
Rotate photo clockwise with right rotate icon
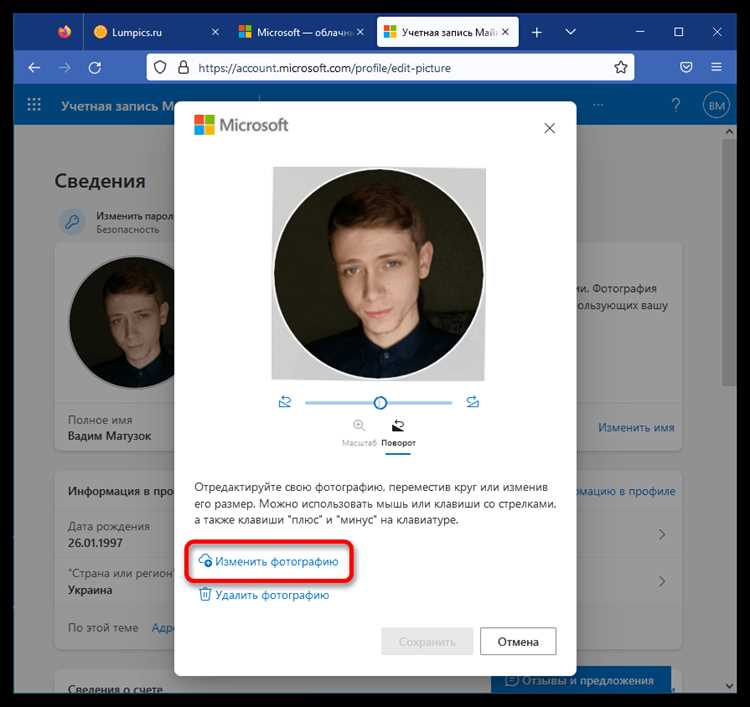click(x=472, y=402)
